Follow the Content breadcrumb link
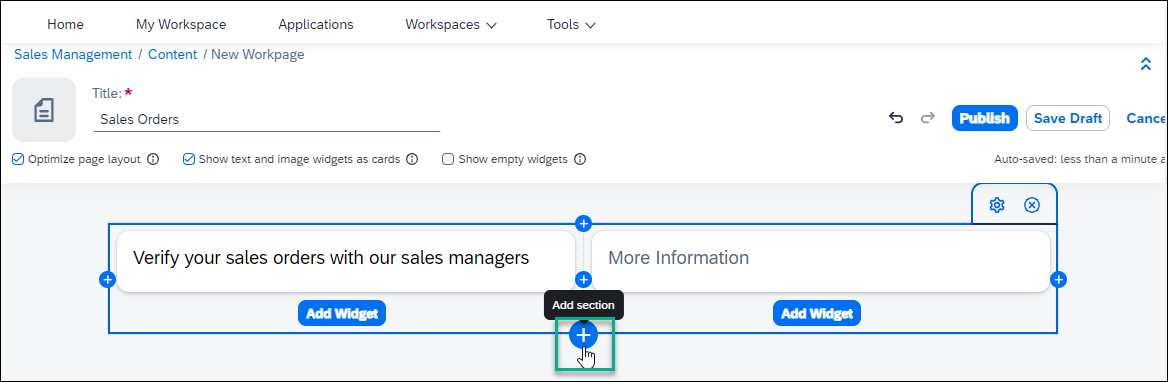 (173, 54)
